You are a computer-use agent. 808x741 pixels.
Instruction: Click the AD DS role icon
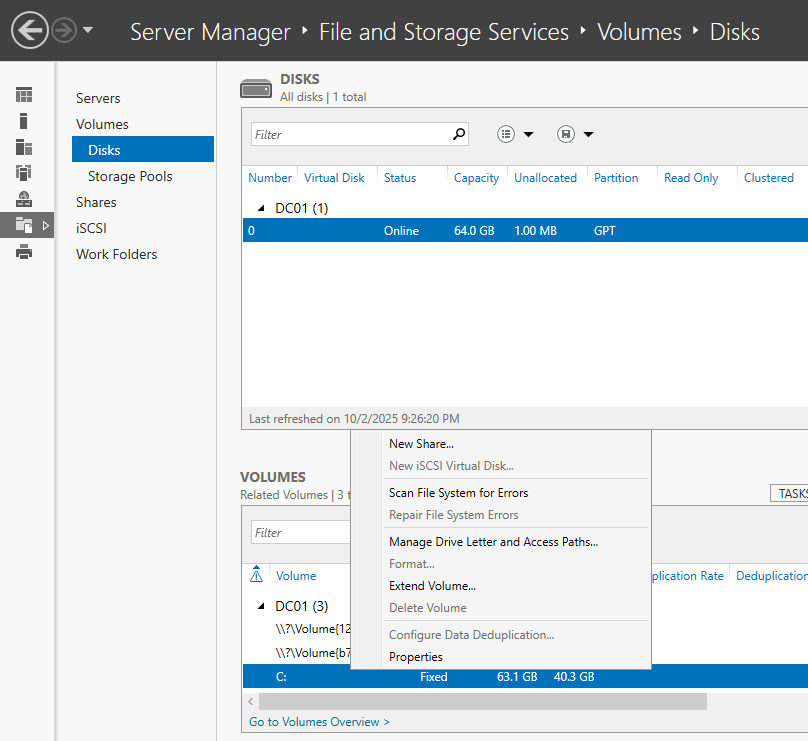click(x=24, y=173)
